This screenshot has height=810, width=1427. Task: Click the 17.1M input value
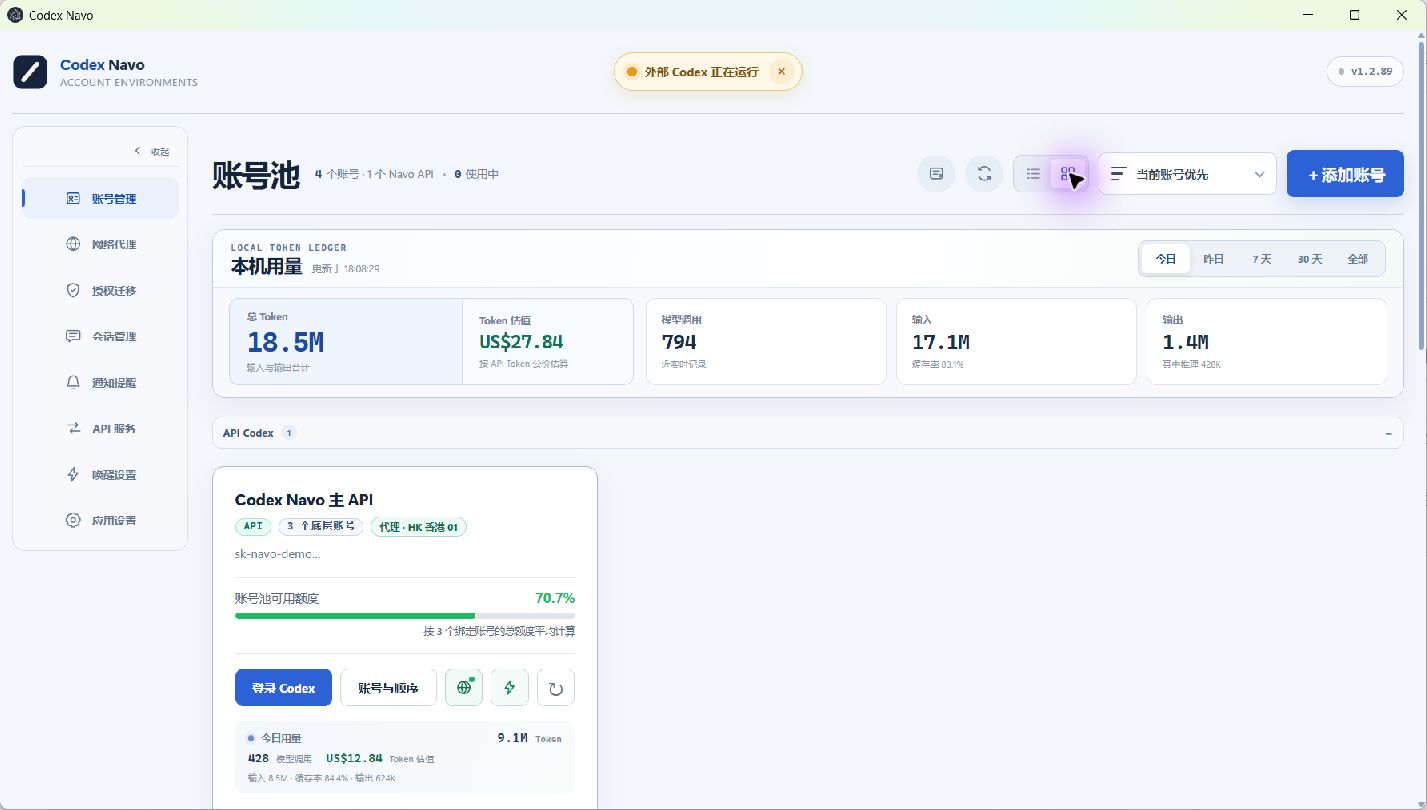pyautogui.click(x=940, y=342)
